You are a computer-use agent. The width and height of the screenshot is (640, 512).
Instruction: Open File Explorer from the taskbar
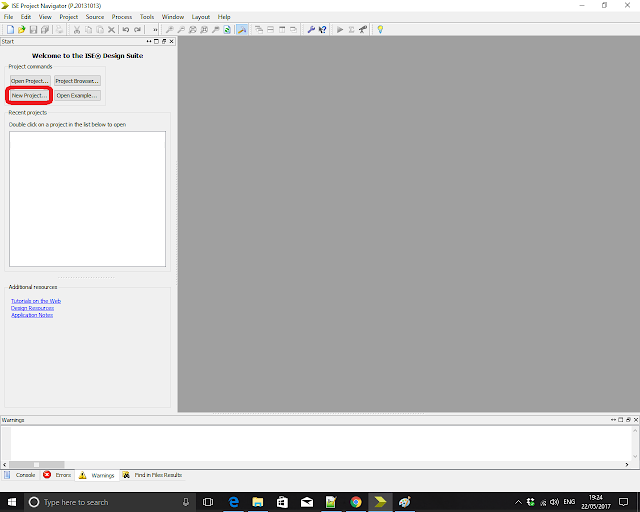click(x=258, y=502)
